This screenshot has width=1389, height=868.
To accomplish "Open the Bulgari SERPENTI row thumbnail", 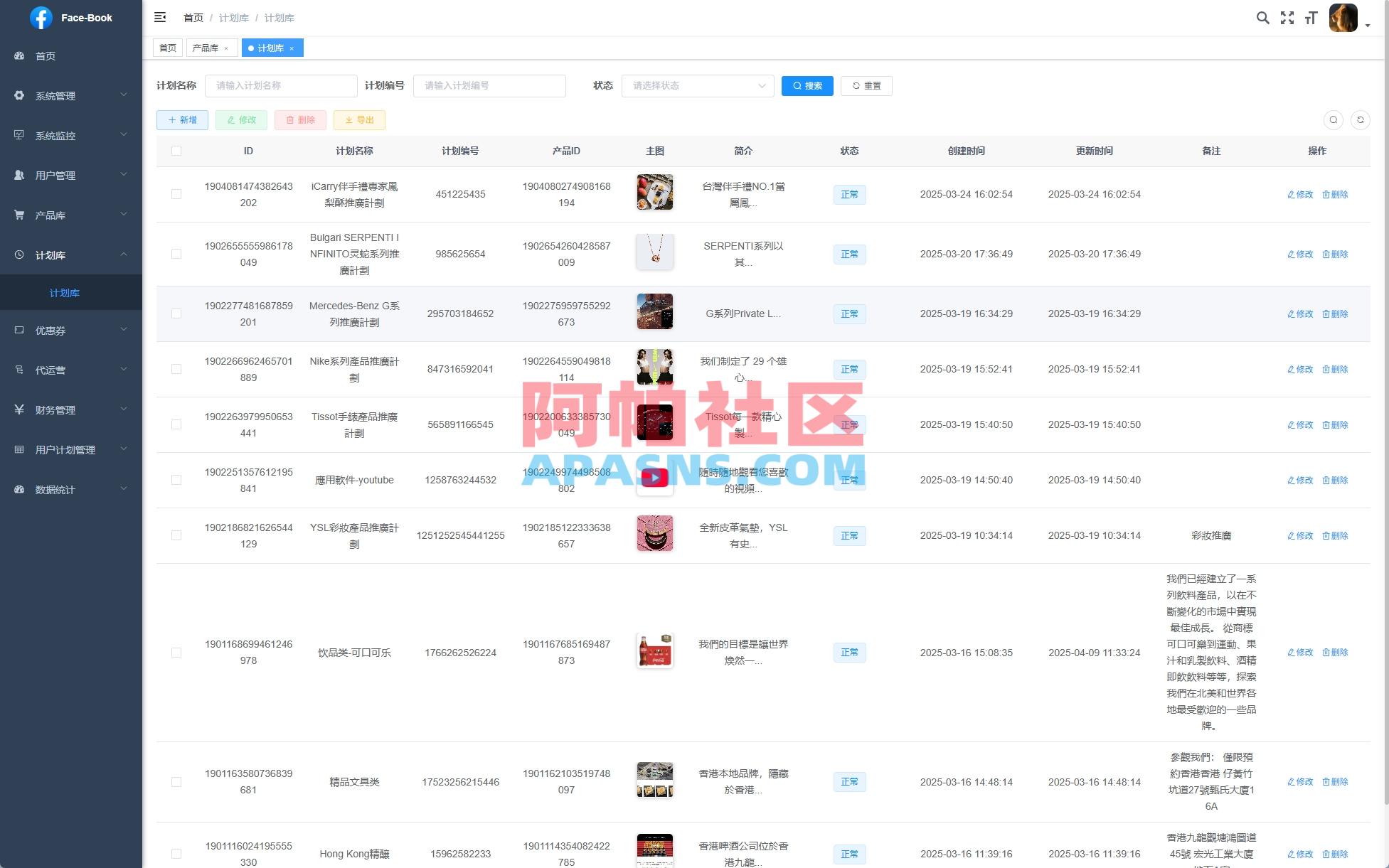I will (x=655, y=252).
